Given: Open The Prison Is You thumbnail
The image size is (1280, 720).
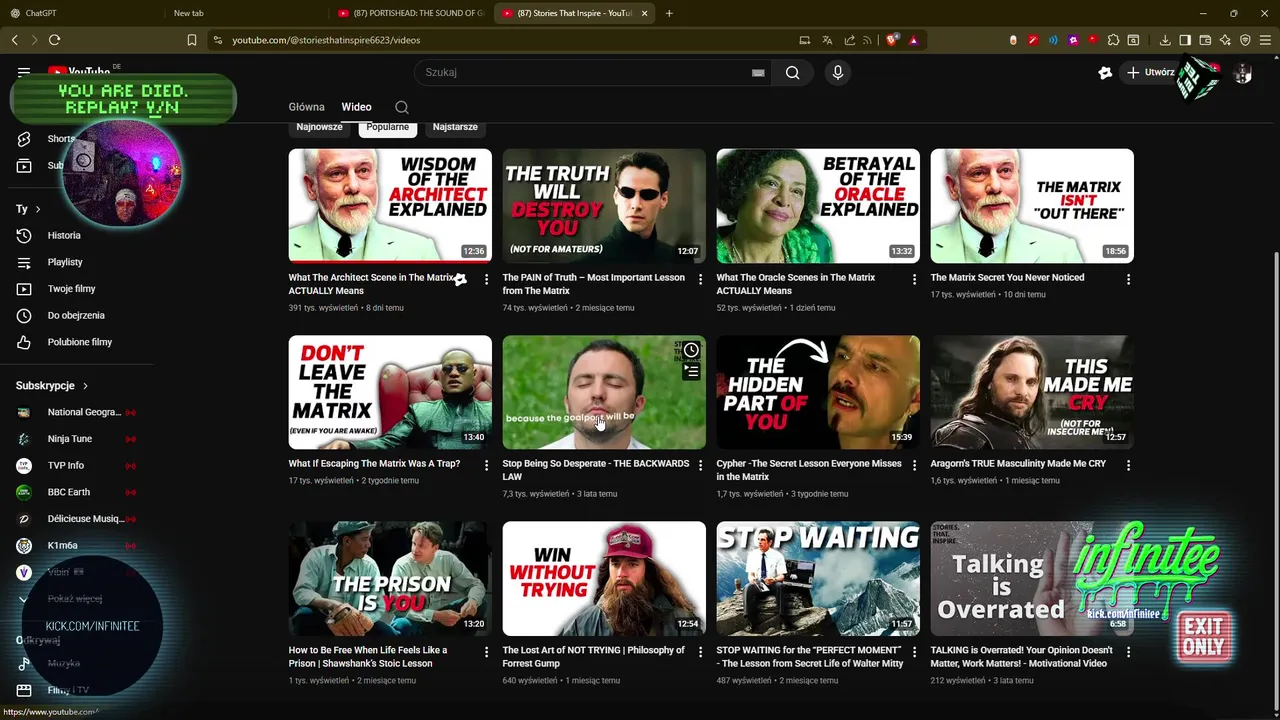Looking at the screenshot, I should click(x=390, y=578).
